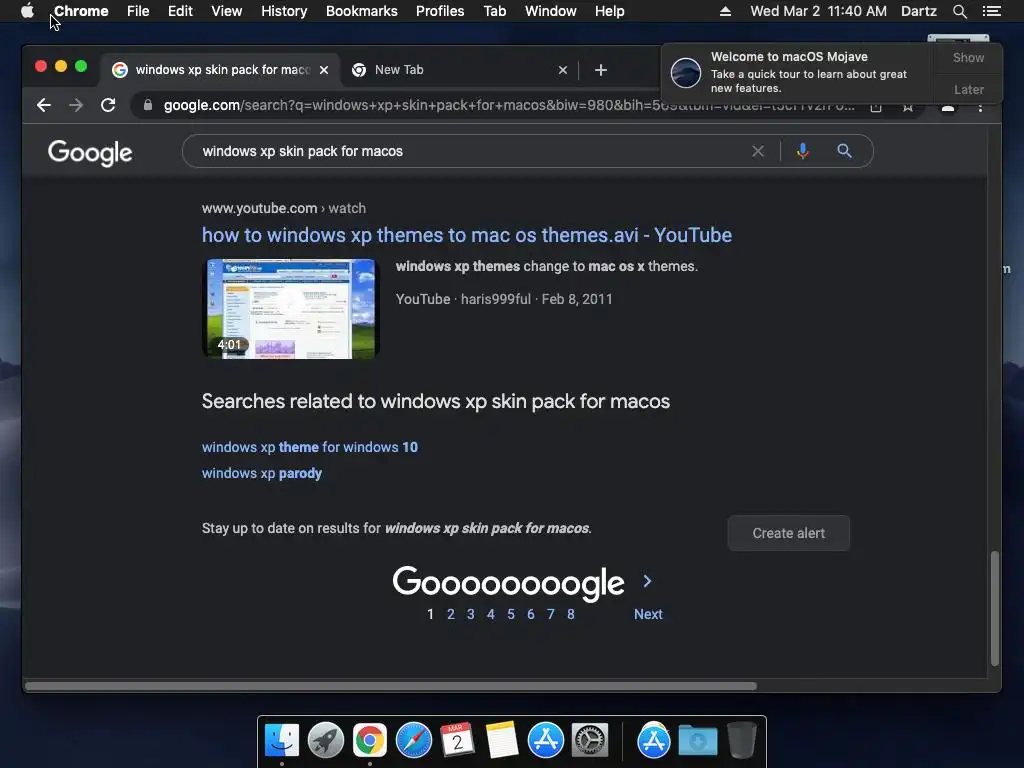Click the blue magnifier search button

pos(844,152)
